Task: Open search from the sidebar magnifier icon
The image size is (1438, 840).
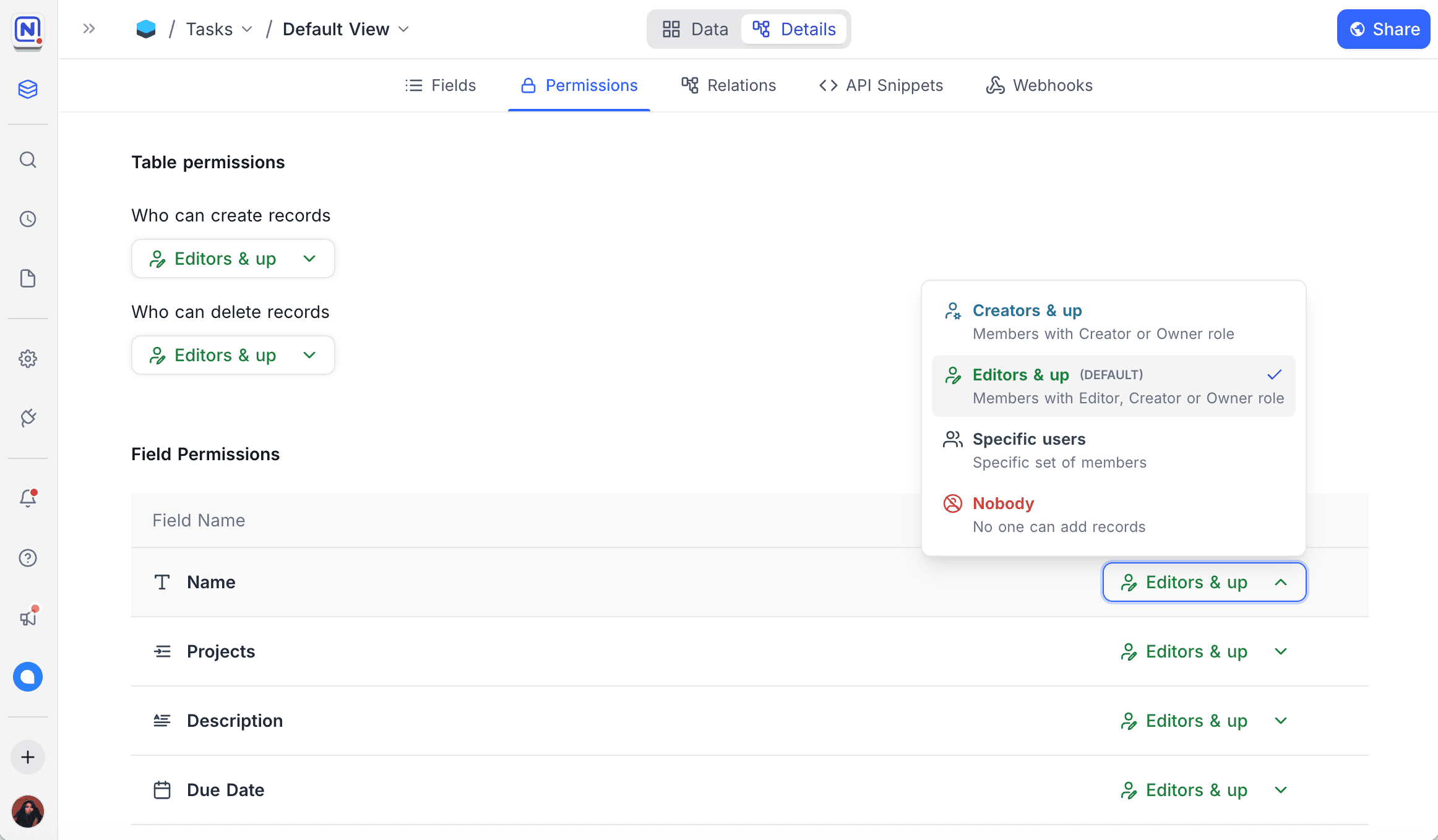Action: (28, 160)
